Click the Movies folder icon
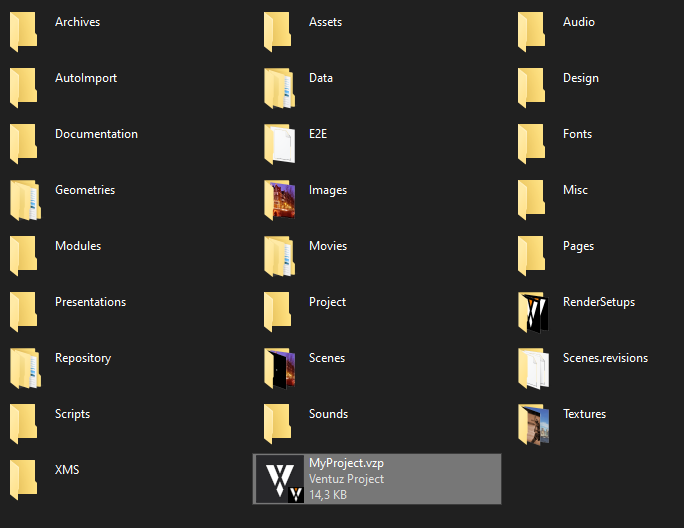Image resolution: width=684 pixels, height=528 pixels. 278,256
